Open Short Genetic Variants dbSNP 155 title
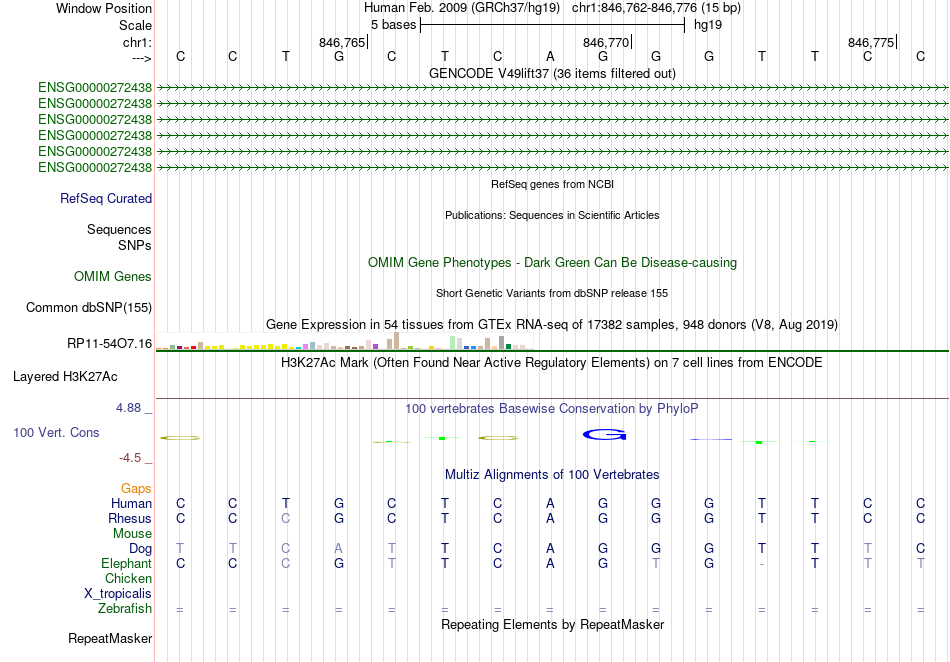The height and width of the screenshot is (662, 950). point(552,293)
